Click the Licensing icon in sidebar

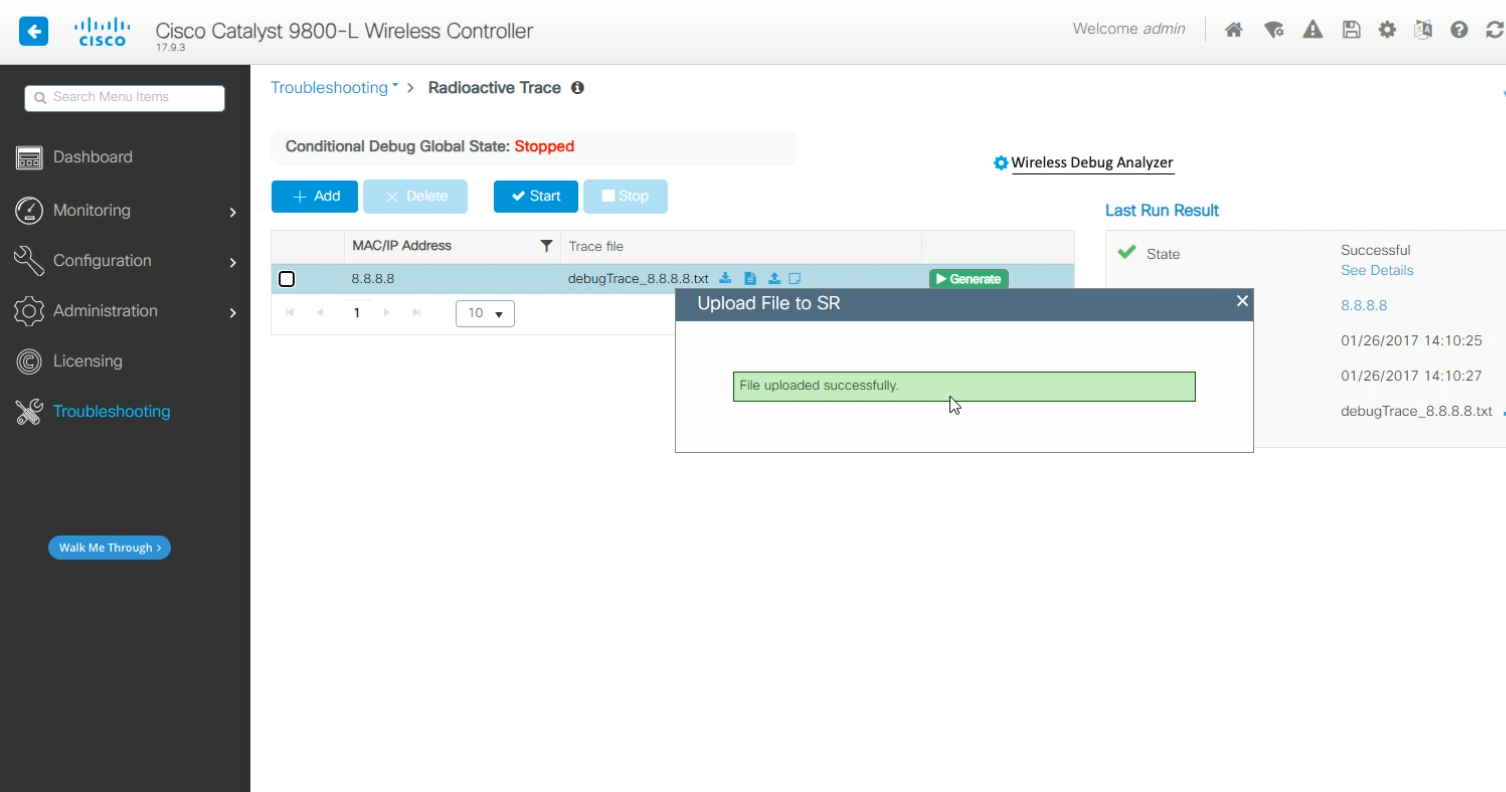click(x=29, y=361)
